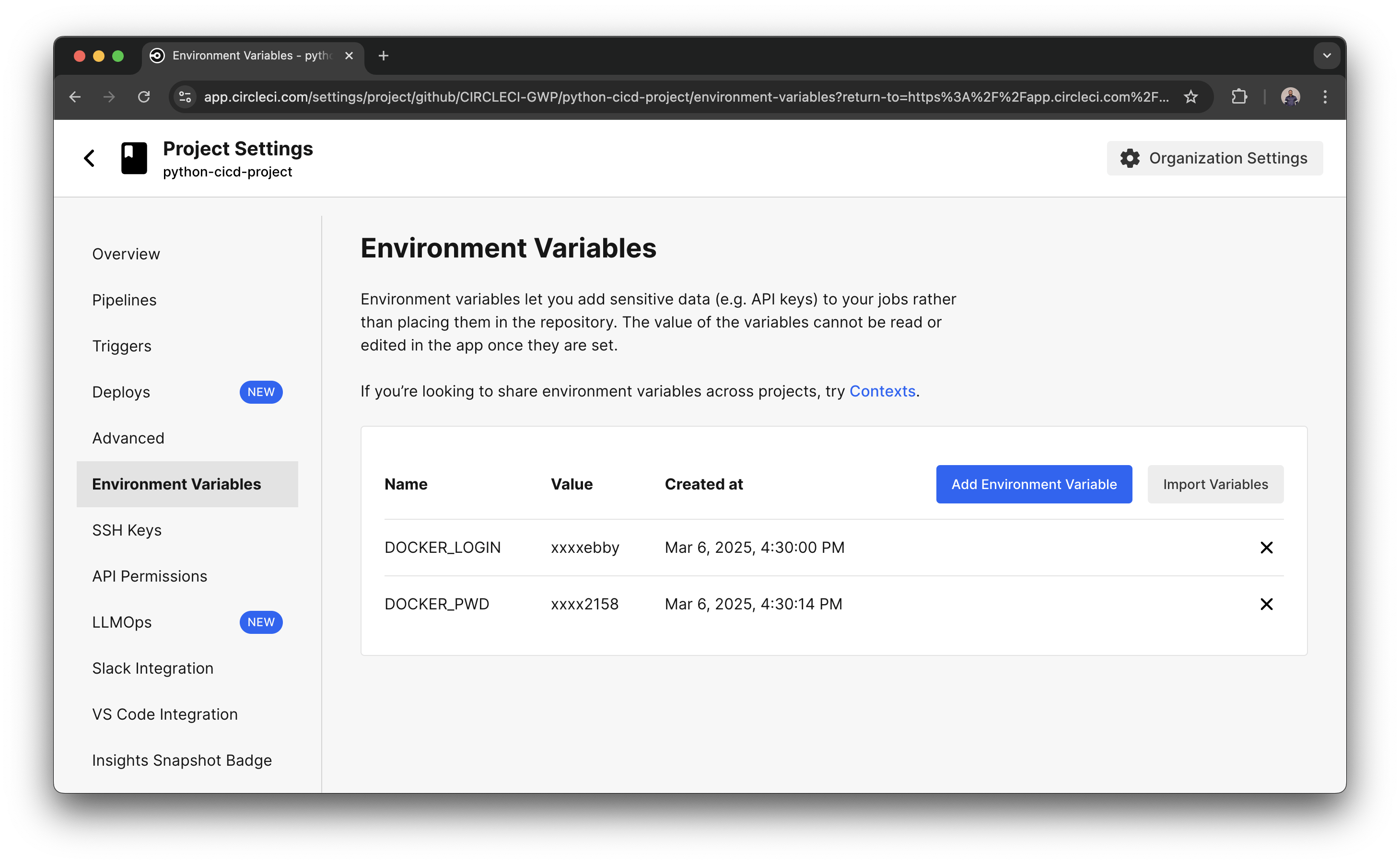Click the project bookmark icon next to Project Settings
This screenshot has height=864, width=1400.
pos(133,158)
